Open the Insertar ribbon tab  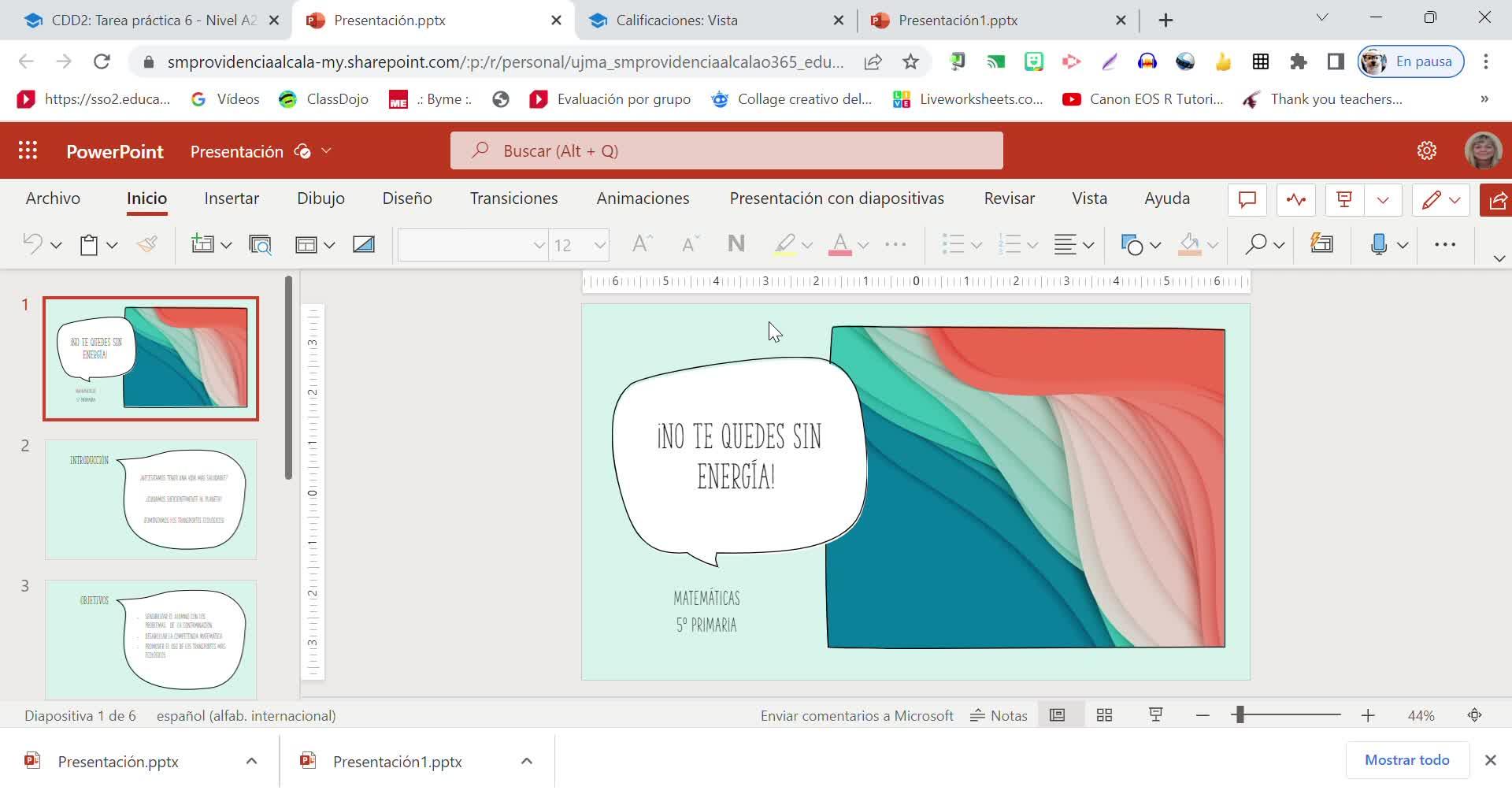(x=232, y=198)
